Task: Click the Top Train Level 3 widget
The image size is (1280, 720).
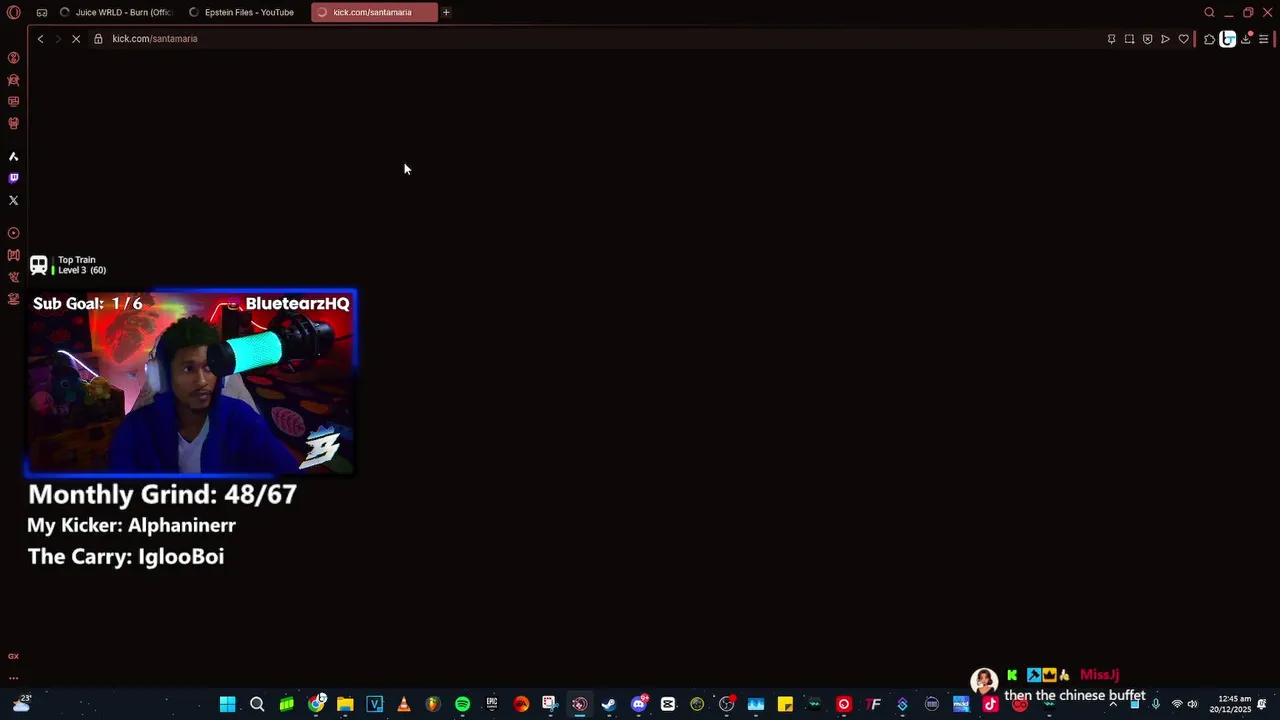Action: [x=68, y=265]
